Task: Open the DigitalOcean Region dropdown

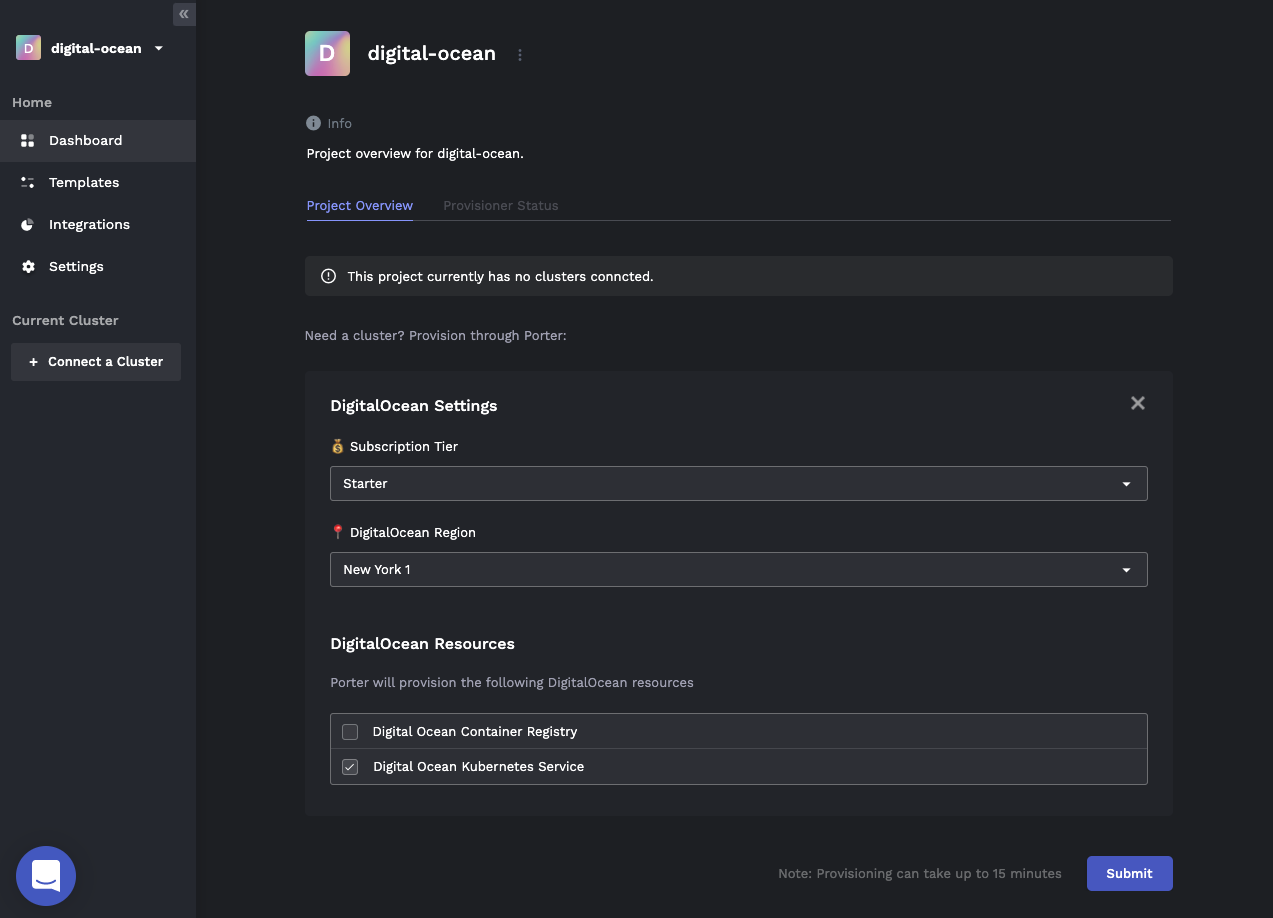Action: 739,569
